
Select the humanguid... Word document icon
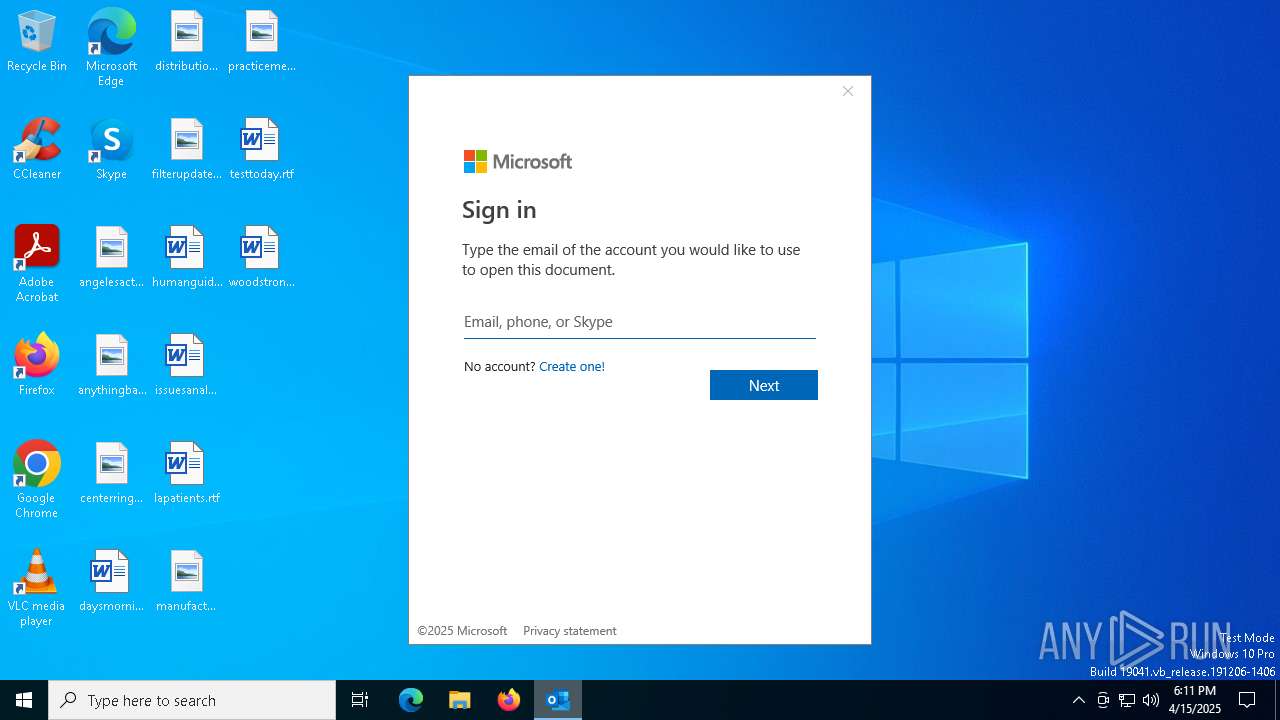tap(187, 258)
